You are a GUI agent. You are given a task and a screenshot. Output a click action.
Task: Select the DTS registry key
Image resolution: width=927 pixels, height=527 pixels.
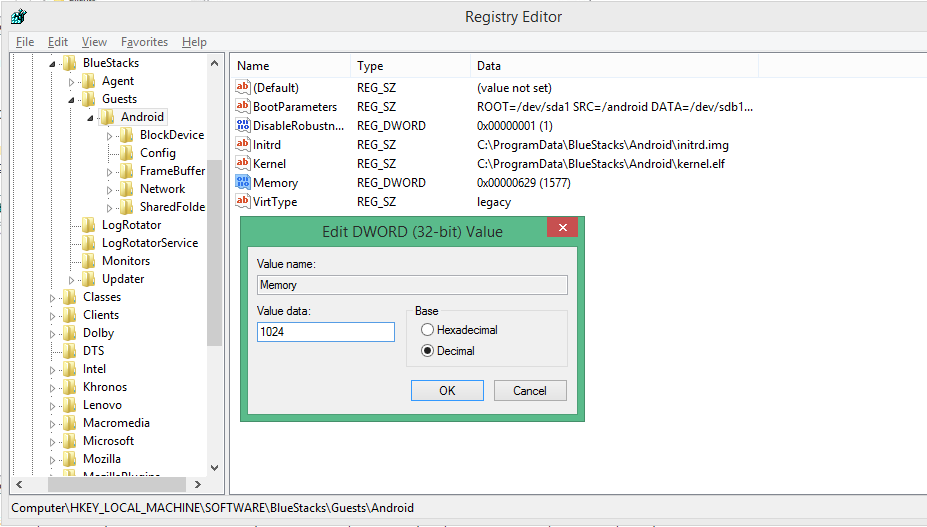(x=93, y=351)
